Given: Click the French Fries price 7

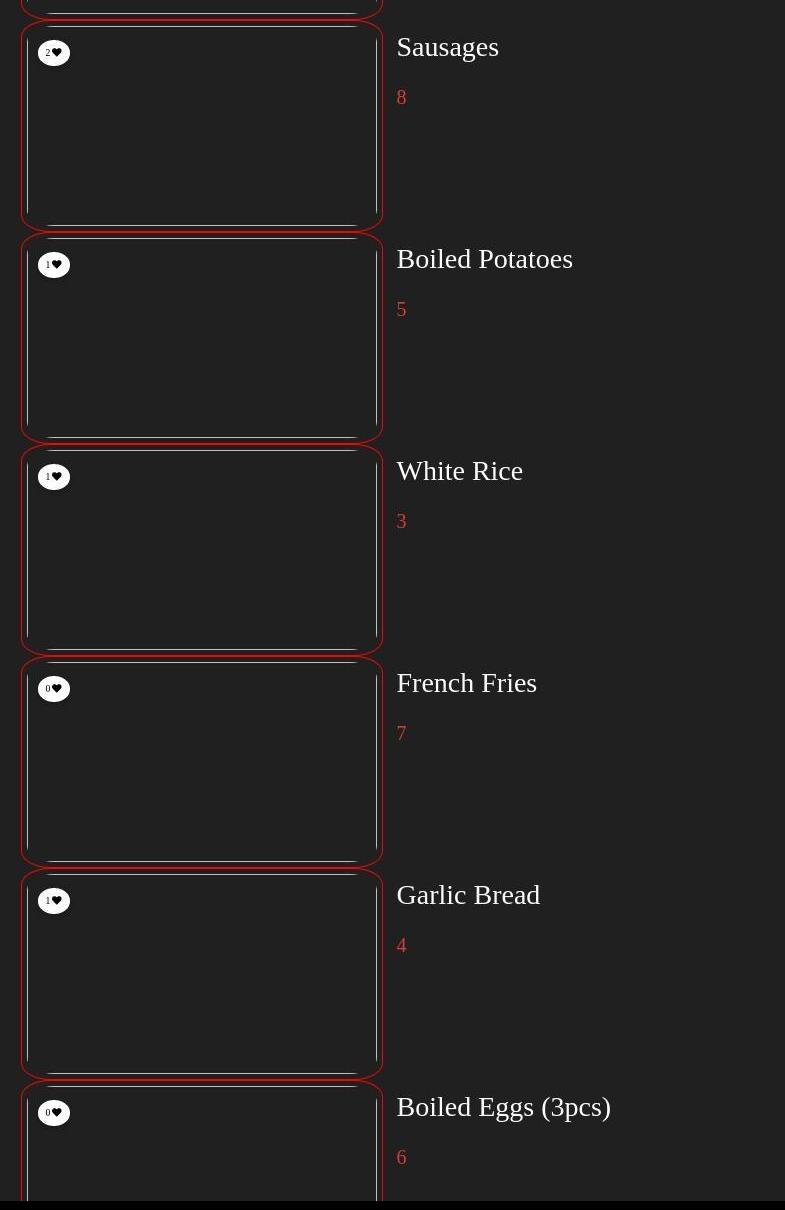Looking at the screenshot, I should click(x=401, y=733).
